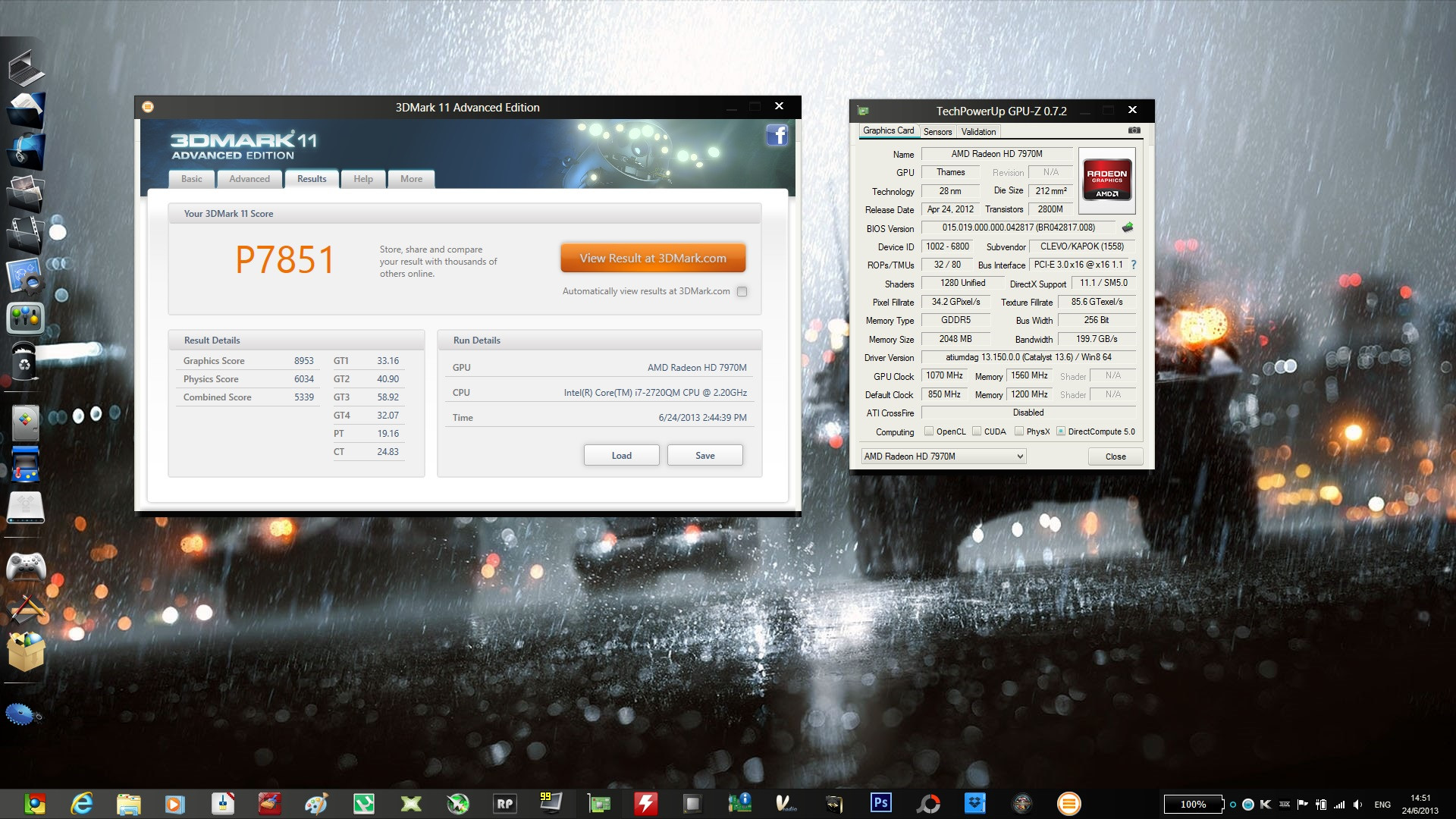Click the Physics Score value 6034
The image size is (1456, 819).
(x=304, y=379)
